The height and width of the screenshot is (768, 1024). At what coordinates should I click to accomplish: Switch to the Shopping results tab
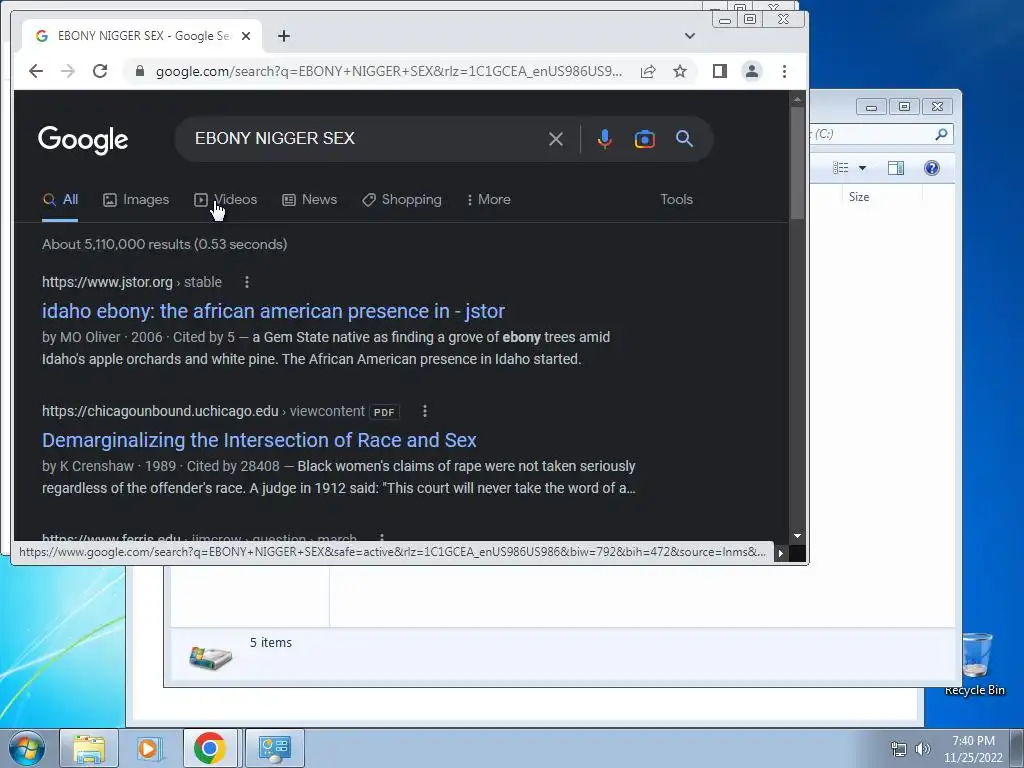402,200
